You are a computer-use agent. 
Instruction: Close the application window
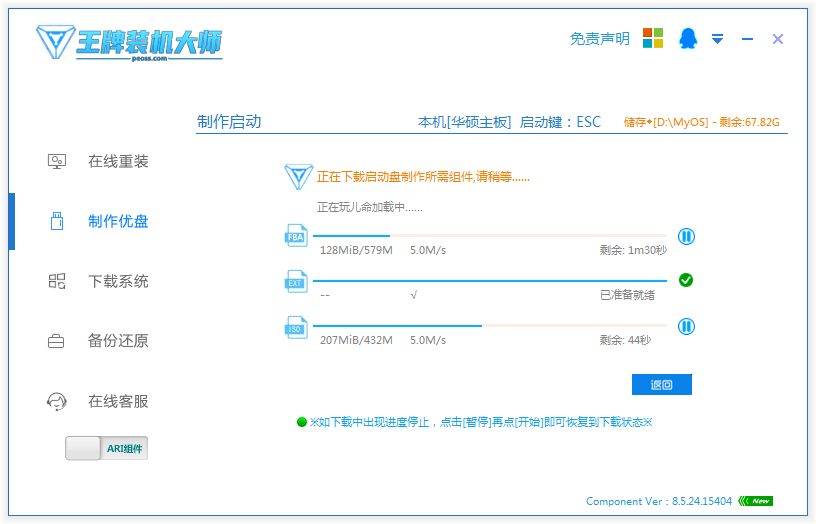[x=778, y=39]
